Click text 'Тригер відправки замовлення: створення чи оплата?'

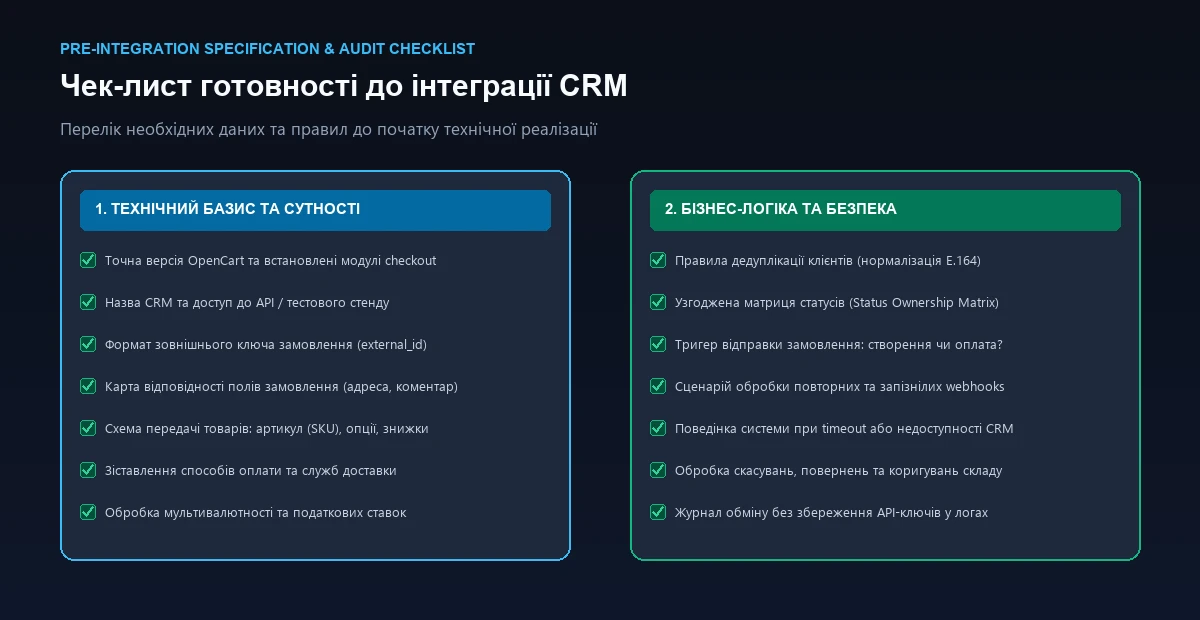(838, 344)
